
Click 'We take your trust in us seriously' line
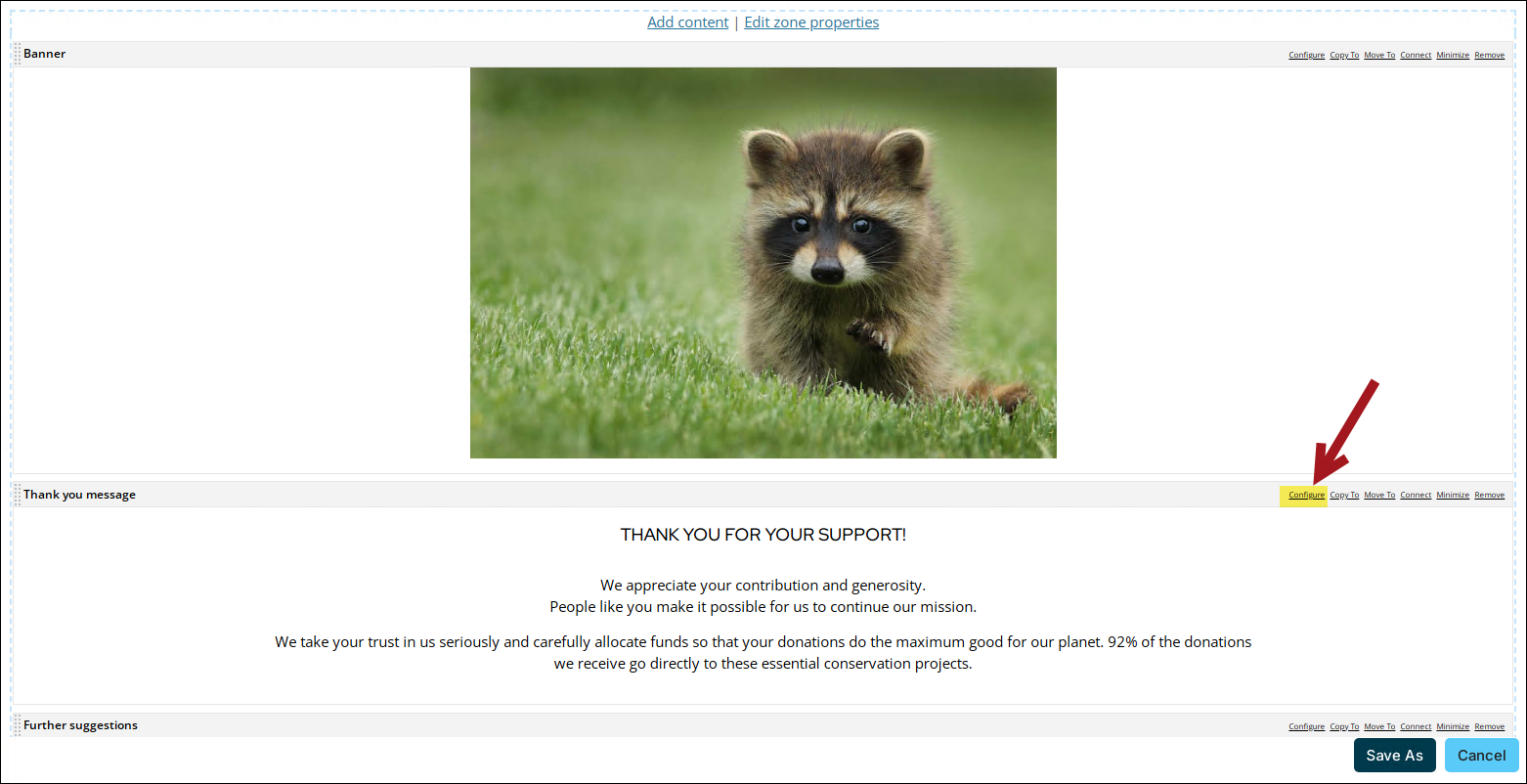[x=763, y=642]
